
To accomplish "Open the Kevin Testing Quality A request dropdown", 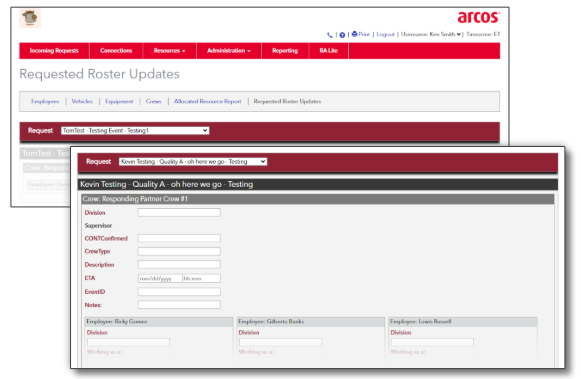I will coord(193,162).
